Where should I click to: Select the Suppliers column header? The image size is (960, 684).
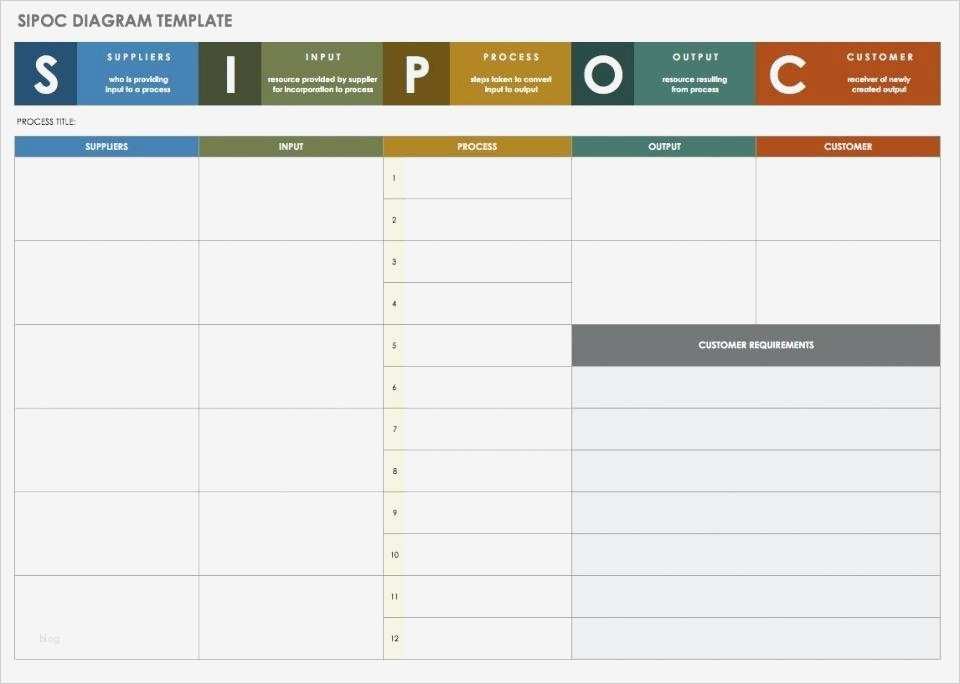106,147
